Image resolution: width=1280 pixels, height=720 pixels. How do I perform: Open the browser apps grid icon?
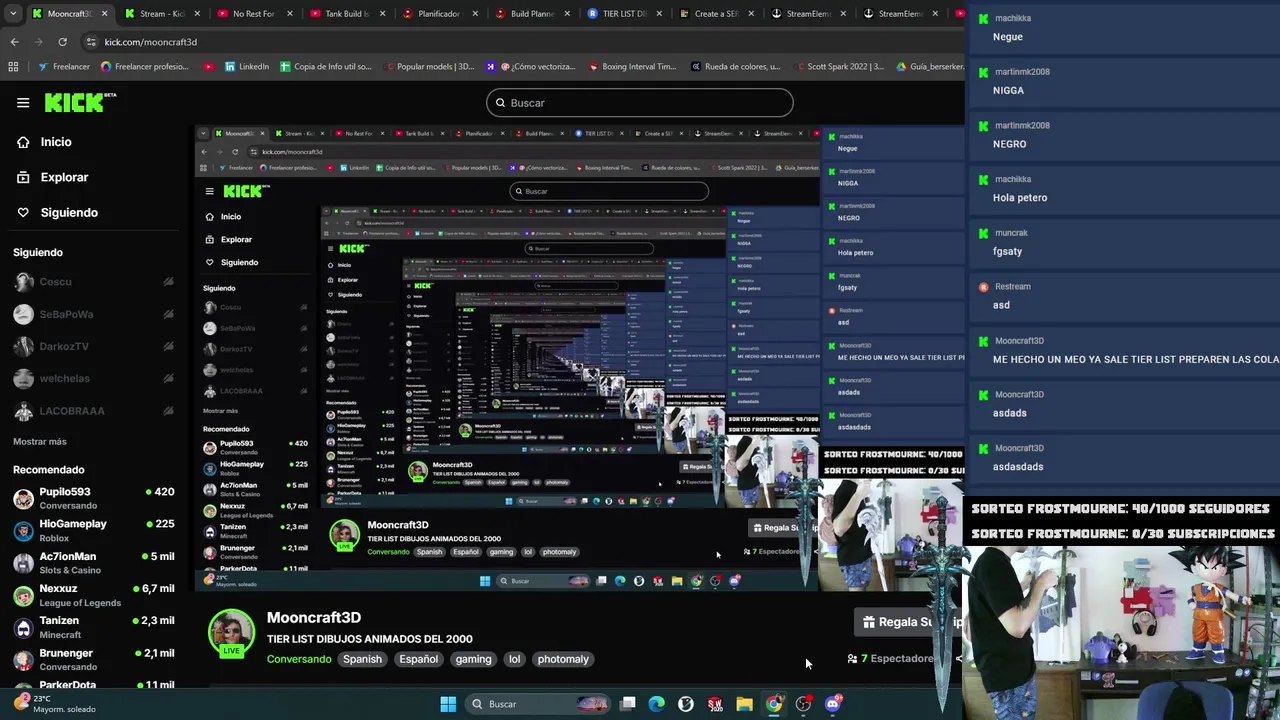[x=13, y=67]
